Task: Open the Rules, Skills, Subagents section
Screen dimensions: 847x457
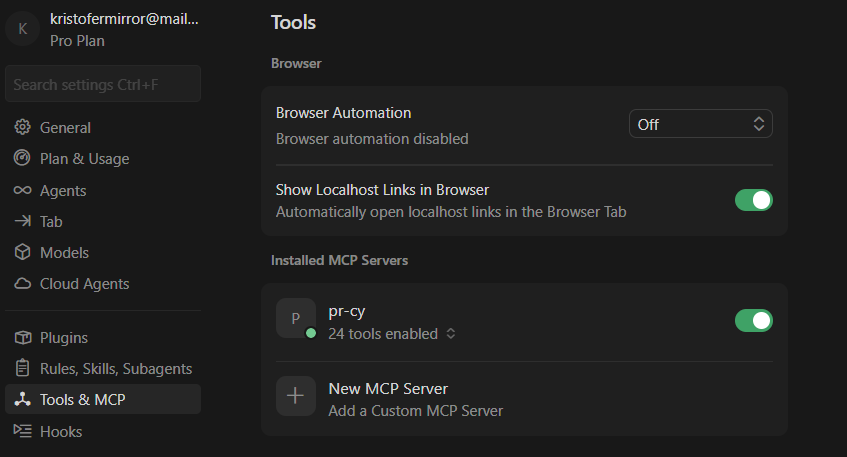Action: [x=115, y=369]
